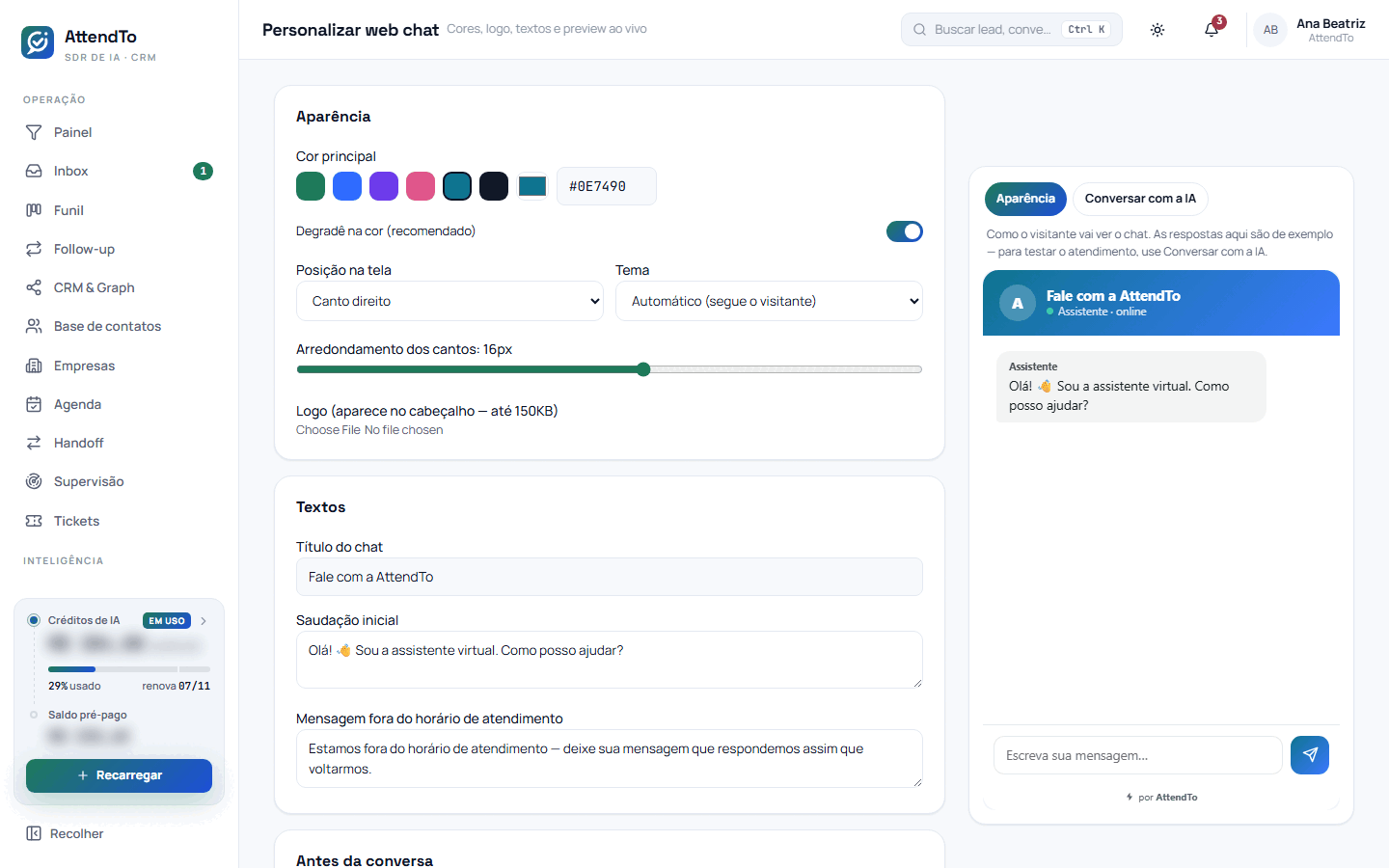Expand the Créditos de IA chevron

point(204,621)
